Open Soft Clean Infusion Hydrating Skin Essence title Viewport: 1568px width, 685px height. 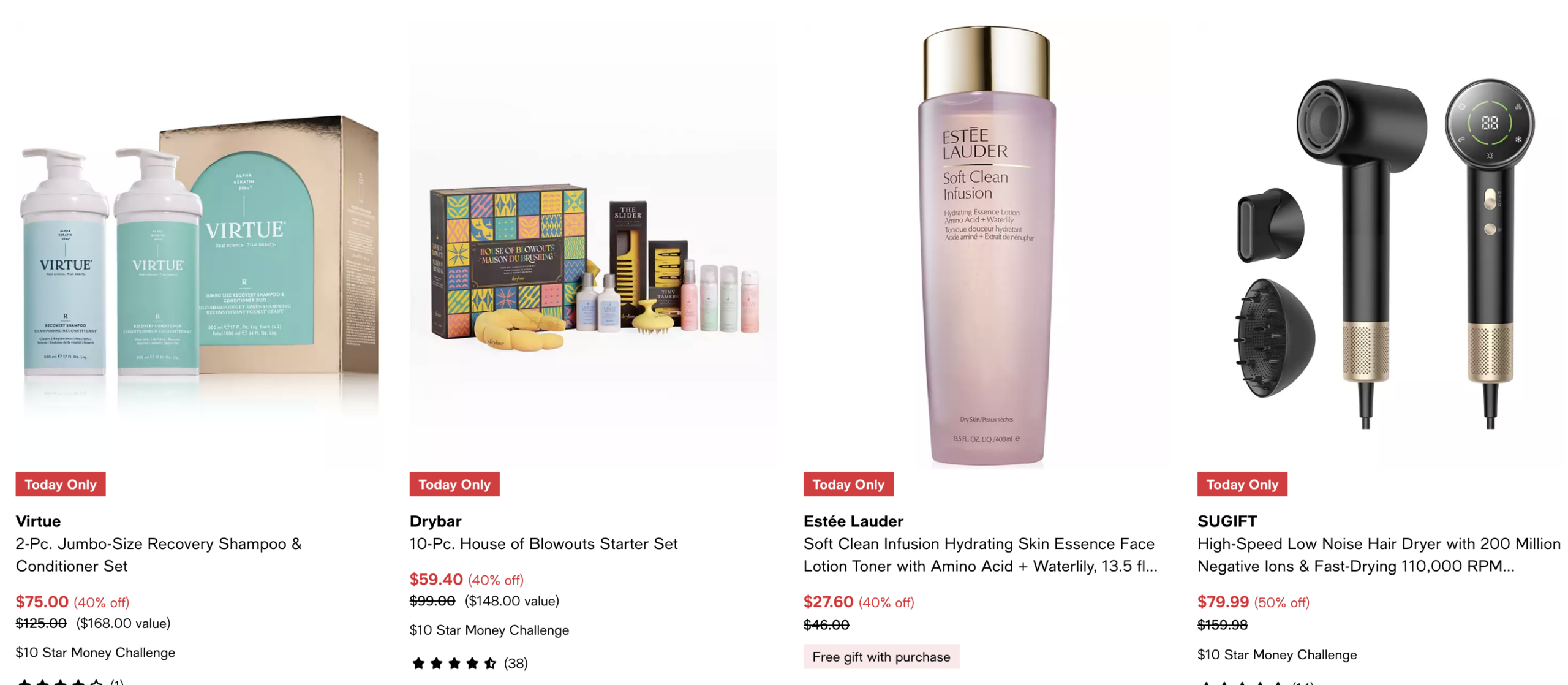[980, 555]
